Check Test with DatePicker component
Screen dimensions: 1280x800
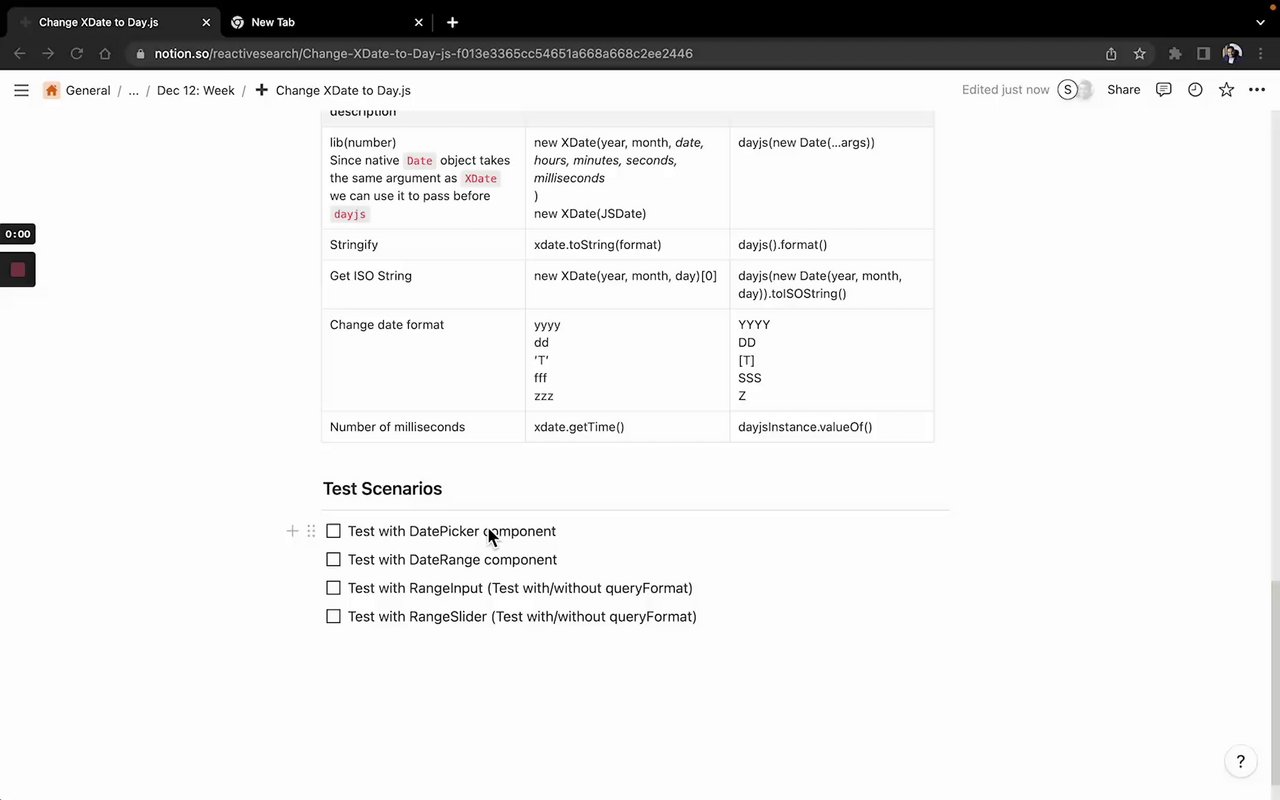coord(333,531)
